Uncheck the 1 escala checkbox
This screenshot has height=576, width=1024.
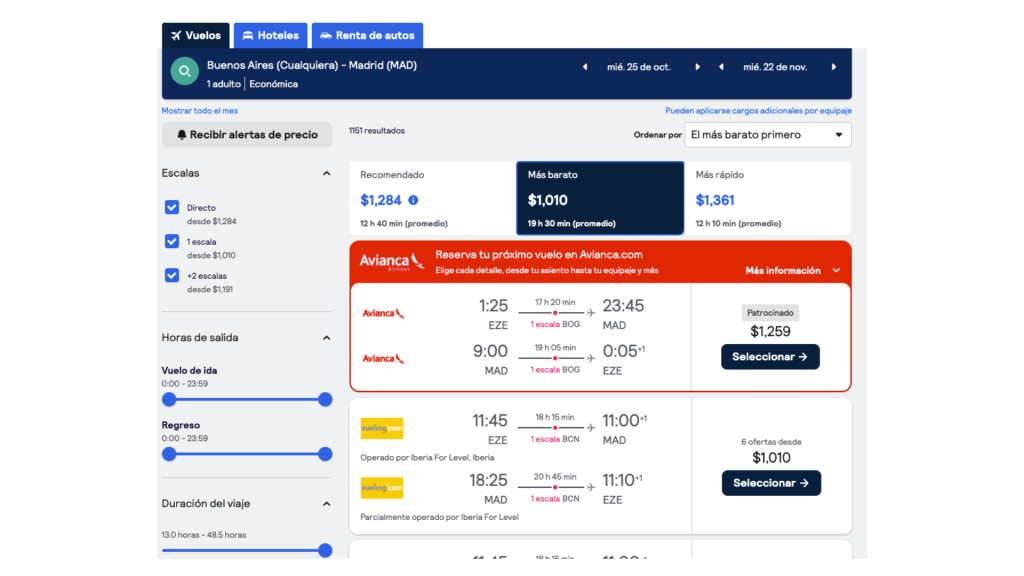point(172,241)
